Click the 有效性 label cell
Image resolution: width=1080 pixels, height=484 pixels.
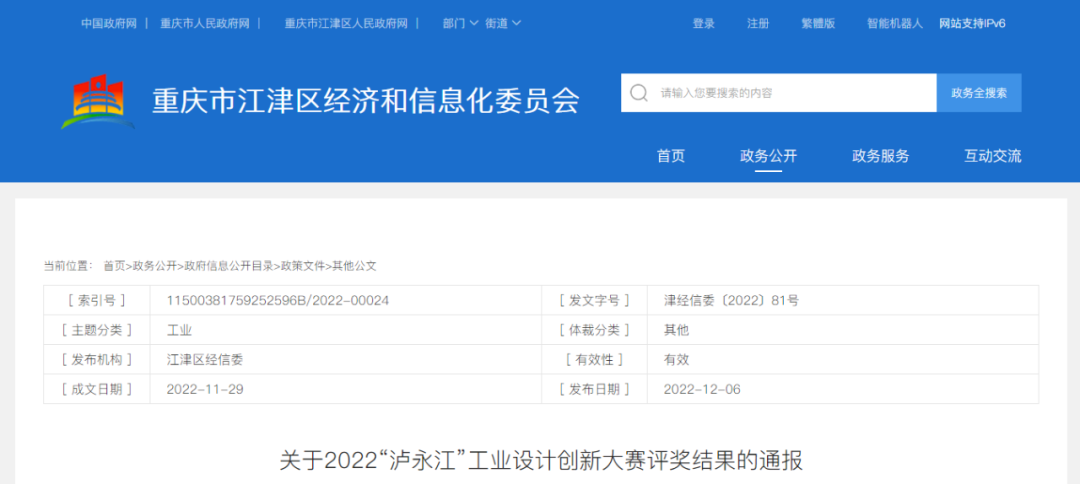(x=595, y=359)
